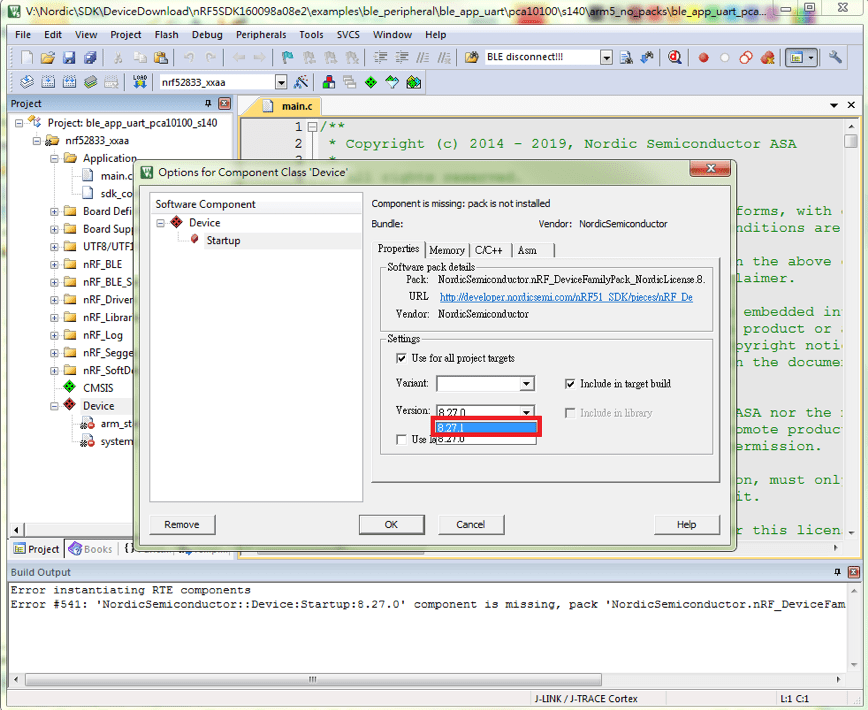Open Configuration with the wrench icon
The width and height of the screenshot is (868, 710).
835,57
